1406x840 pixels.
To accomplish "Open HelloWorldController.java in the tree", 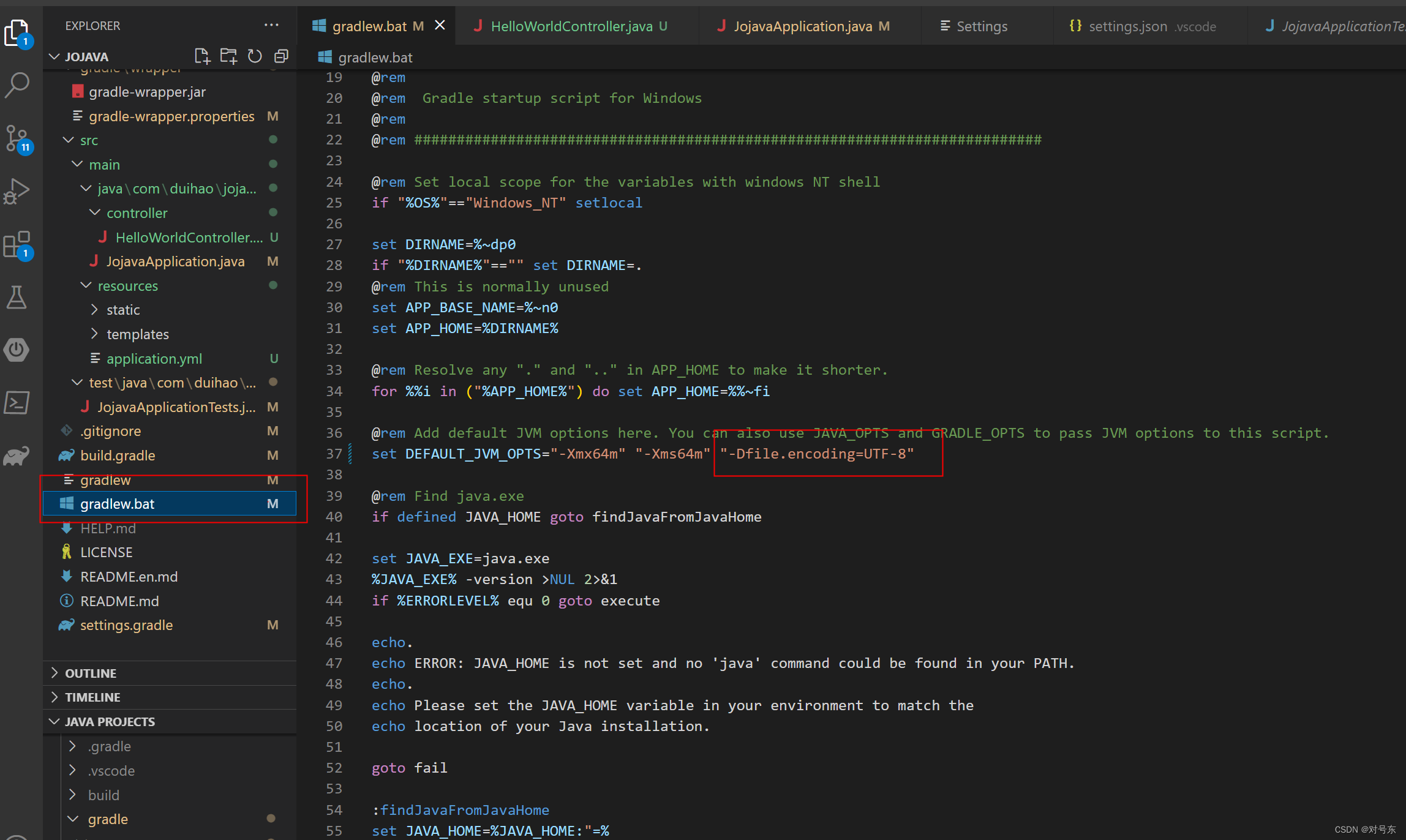I will (x=170, y=237).
